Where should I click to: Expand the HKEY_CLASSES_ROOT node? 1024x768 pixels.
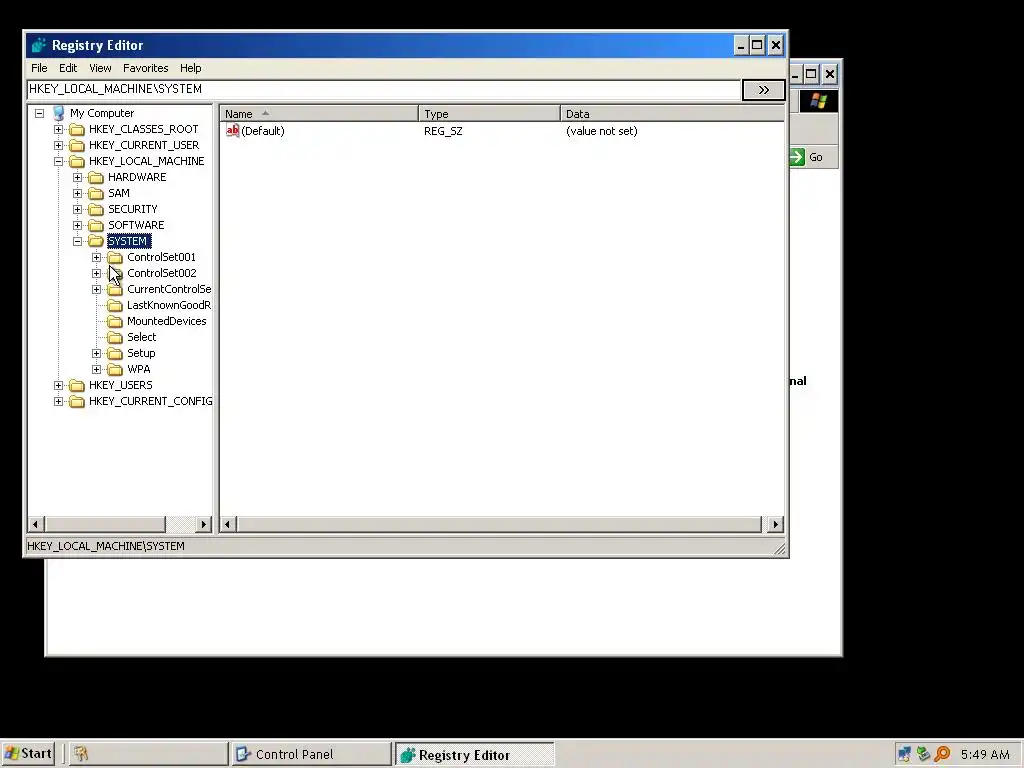[59, 129]
